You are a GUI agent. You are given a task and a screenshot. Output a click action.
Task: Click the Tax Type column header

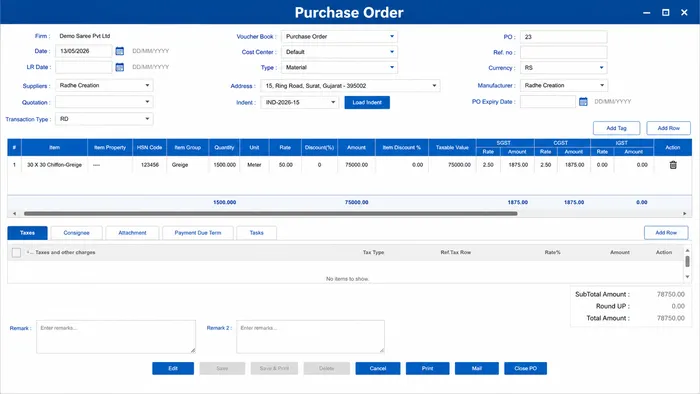click(373, 253)
